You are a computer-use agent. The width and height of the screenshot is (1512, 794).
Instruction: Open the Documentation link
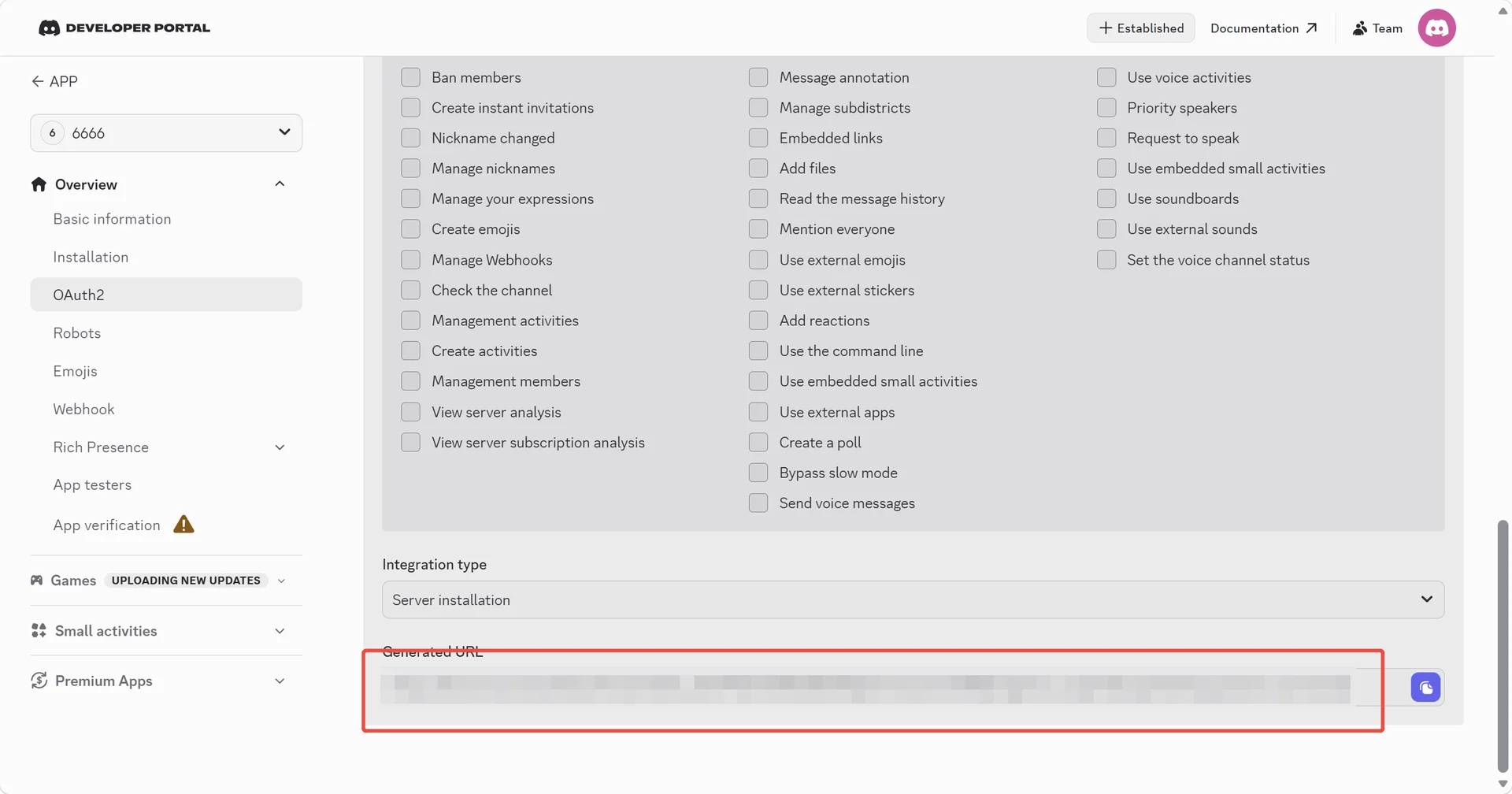tap(1263, 28)
